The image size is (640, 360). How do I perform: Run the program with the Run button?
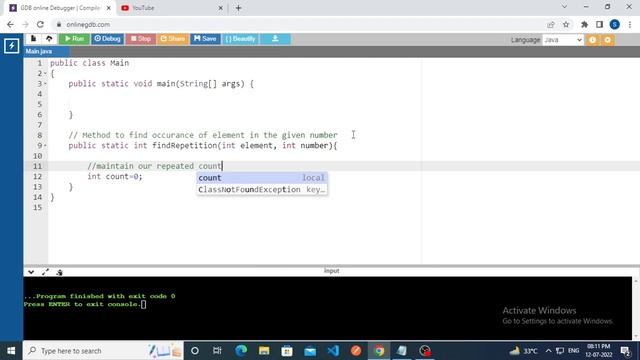point(74,39)
